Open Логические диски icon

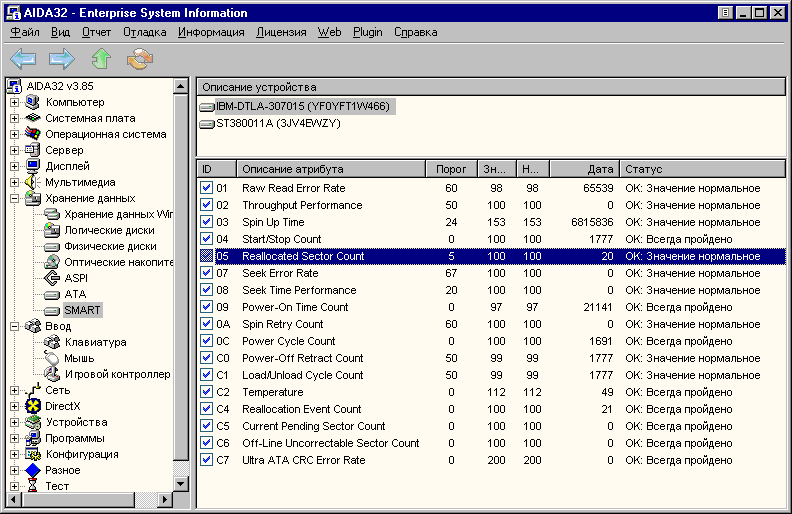point(52,230)
